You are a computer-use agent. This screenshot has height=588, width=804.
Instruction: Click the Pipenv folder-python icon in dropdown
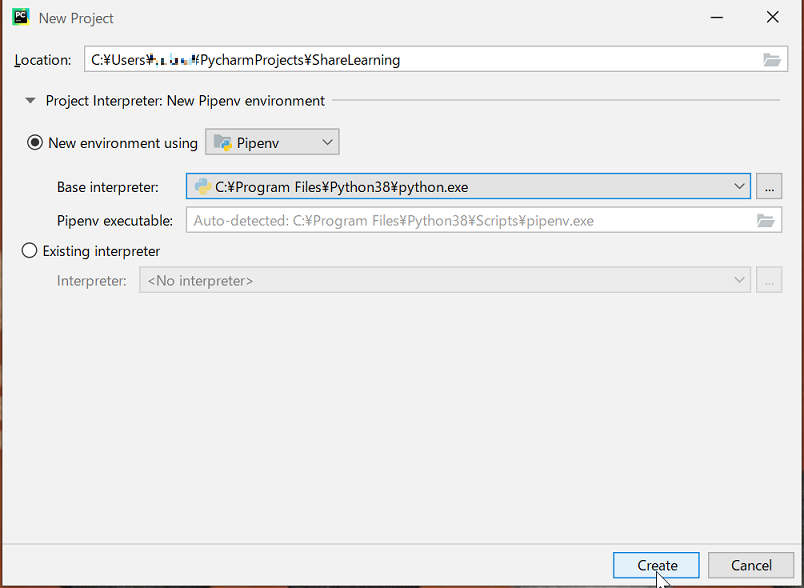(223, 142)
